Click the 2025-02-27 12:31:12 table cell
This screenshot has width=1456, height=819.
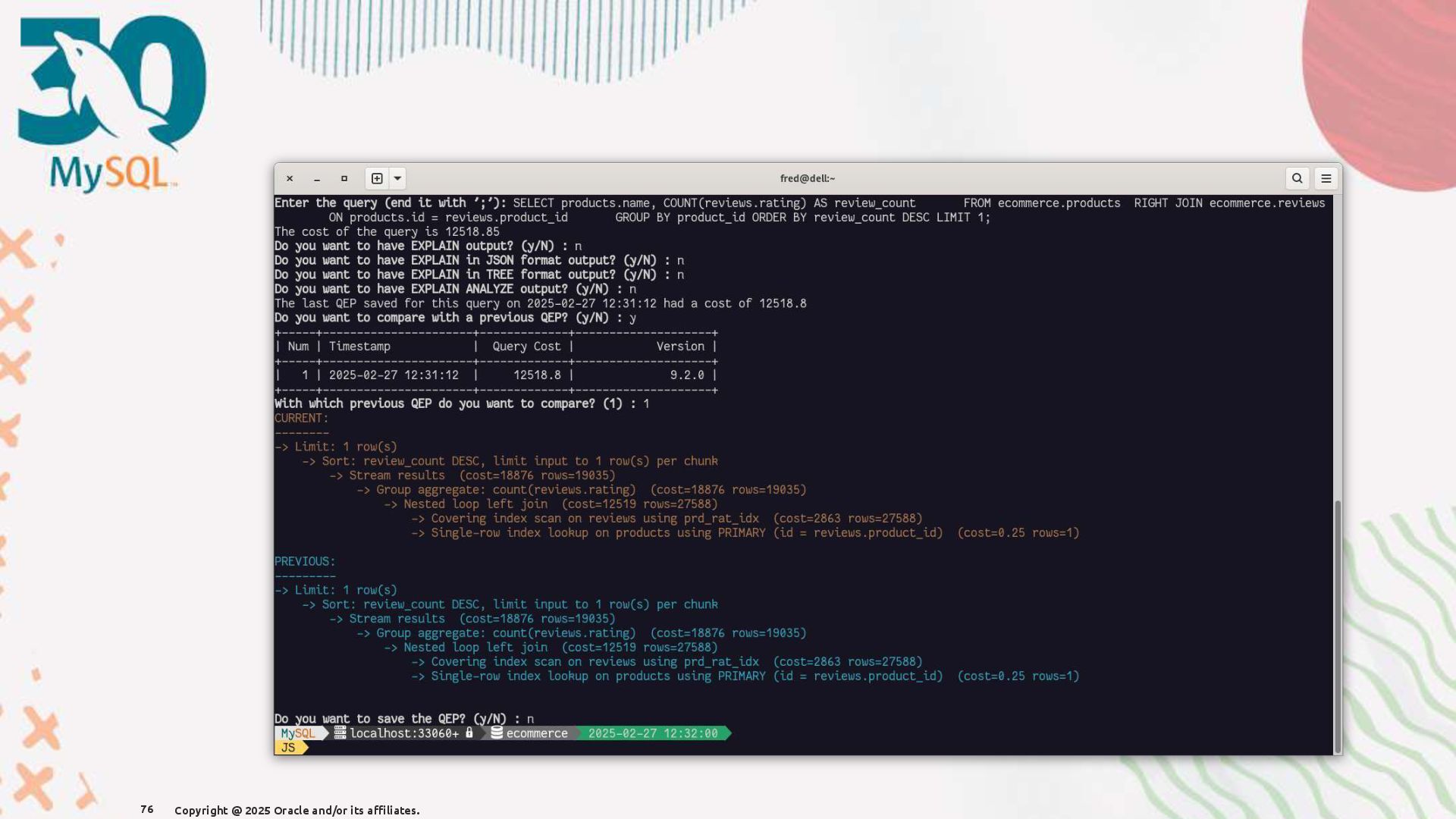click(394, 375)
